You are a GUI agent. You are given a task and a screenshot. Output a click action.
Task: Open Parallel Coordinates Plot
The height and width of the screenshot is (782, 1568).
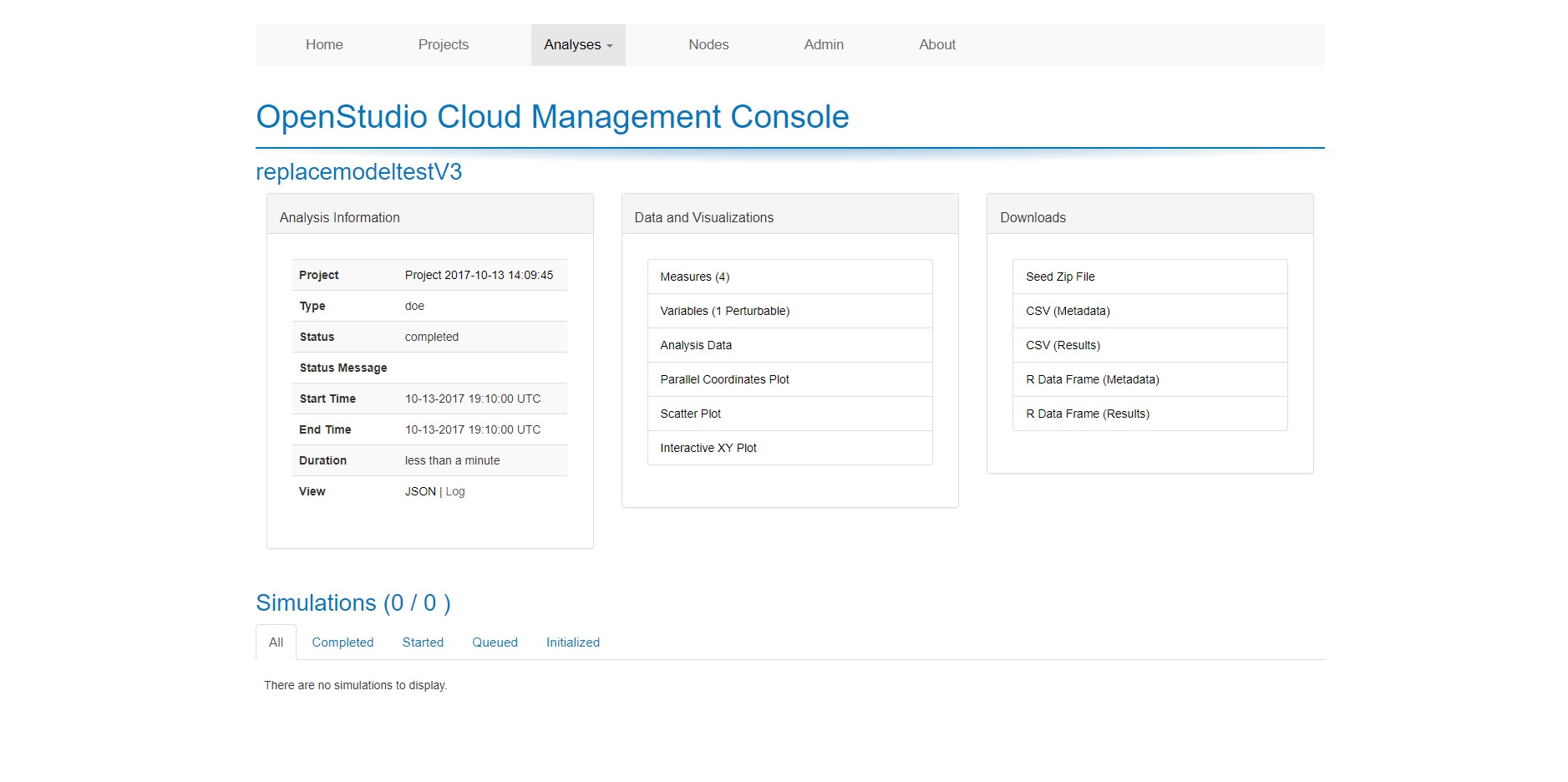coord(790,379)
